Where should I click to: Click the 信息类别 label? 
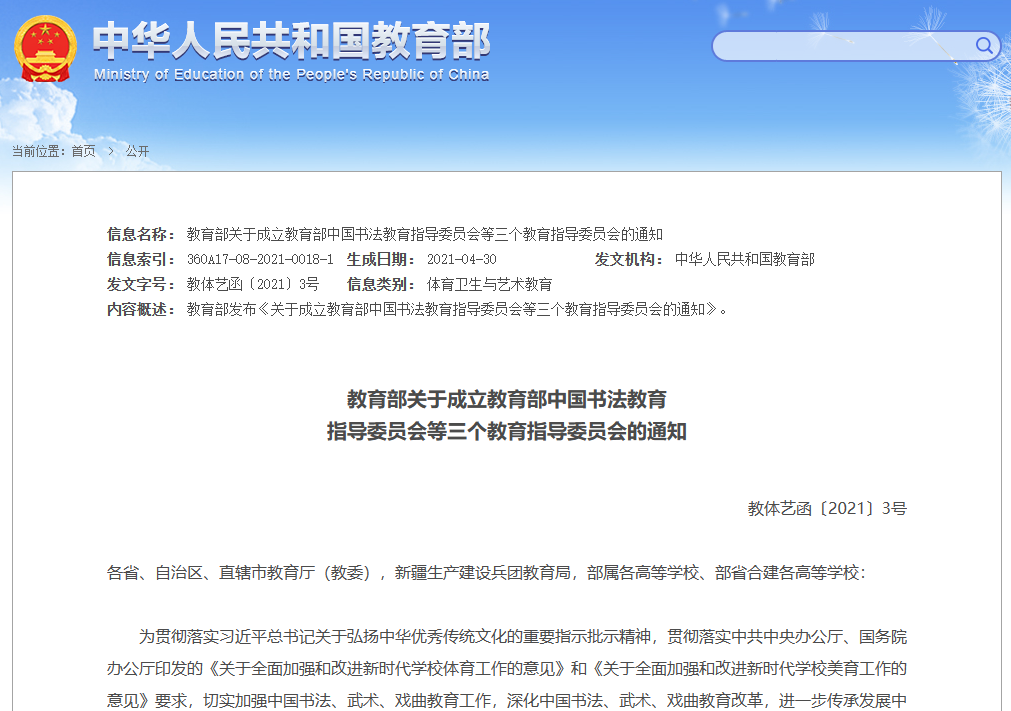pyautogui.click(x=380, y=284)
